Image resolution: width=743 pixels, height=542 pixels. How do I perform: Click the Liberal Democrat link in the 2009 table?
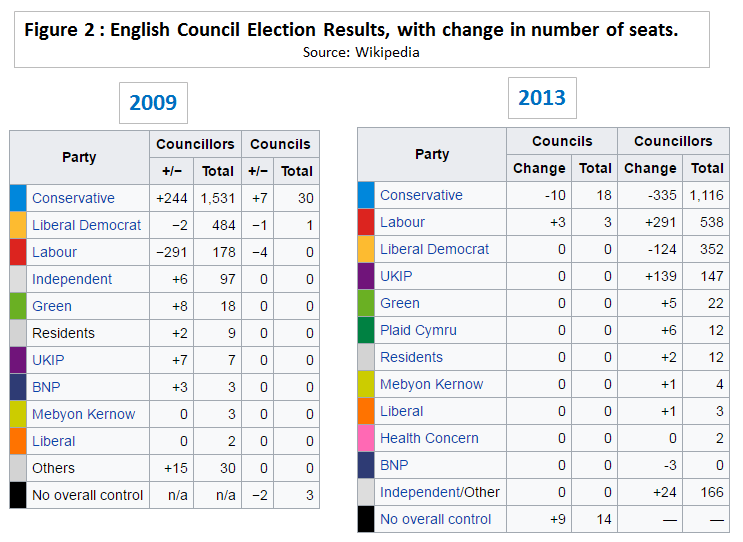click(87, 225)
